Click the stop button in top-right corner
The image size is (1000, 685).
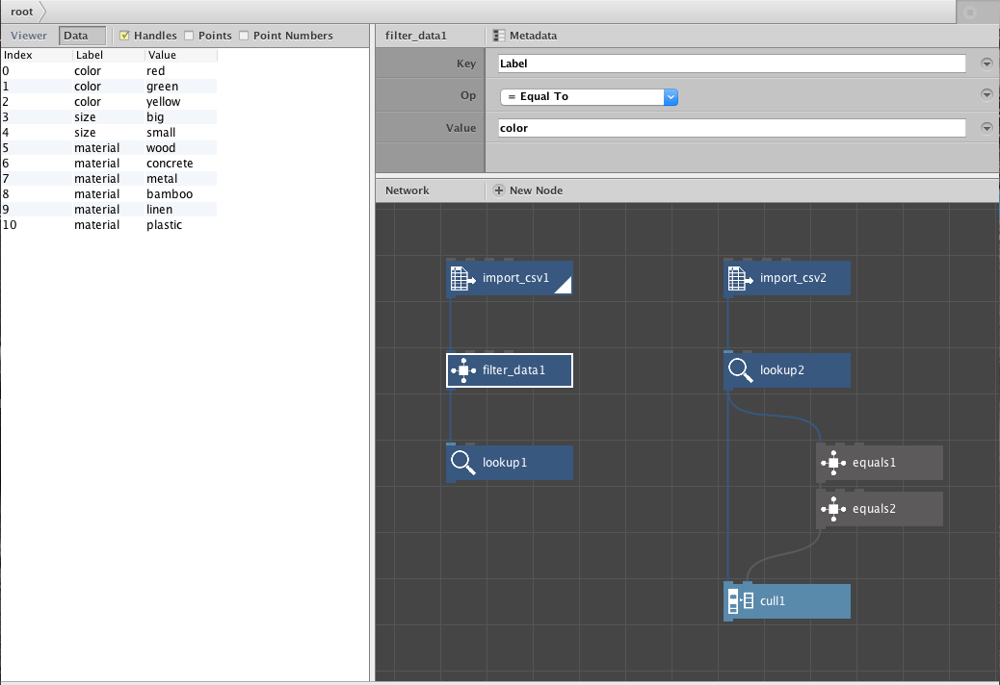pyautogui.click(x=970, y=12)
